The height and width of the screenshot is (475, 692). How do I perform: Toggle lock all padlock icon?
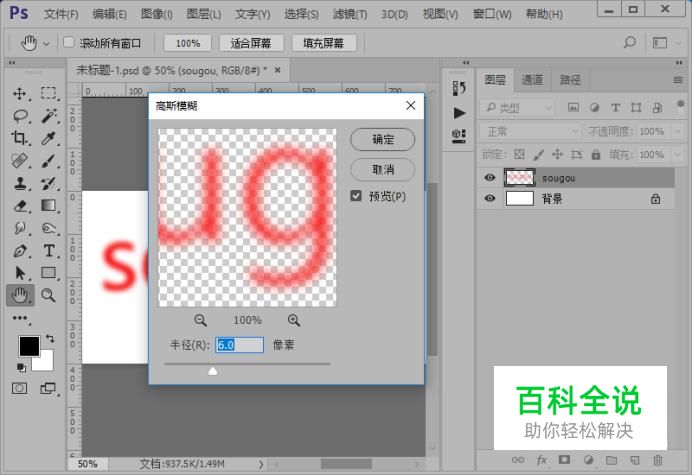point(596,154)
